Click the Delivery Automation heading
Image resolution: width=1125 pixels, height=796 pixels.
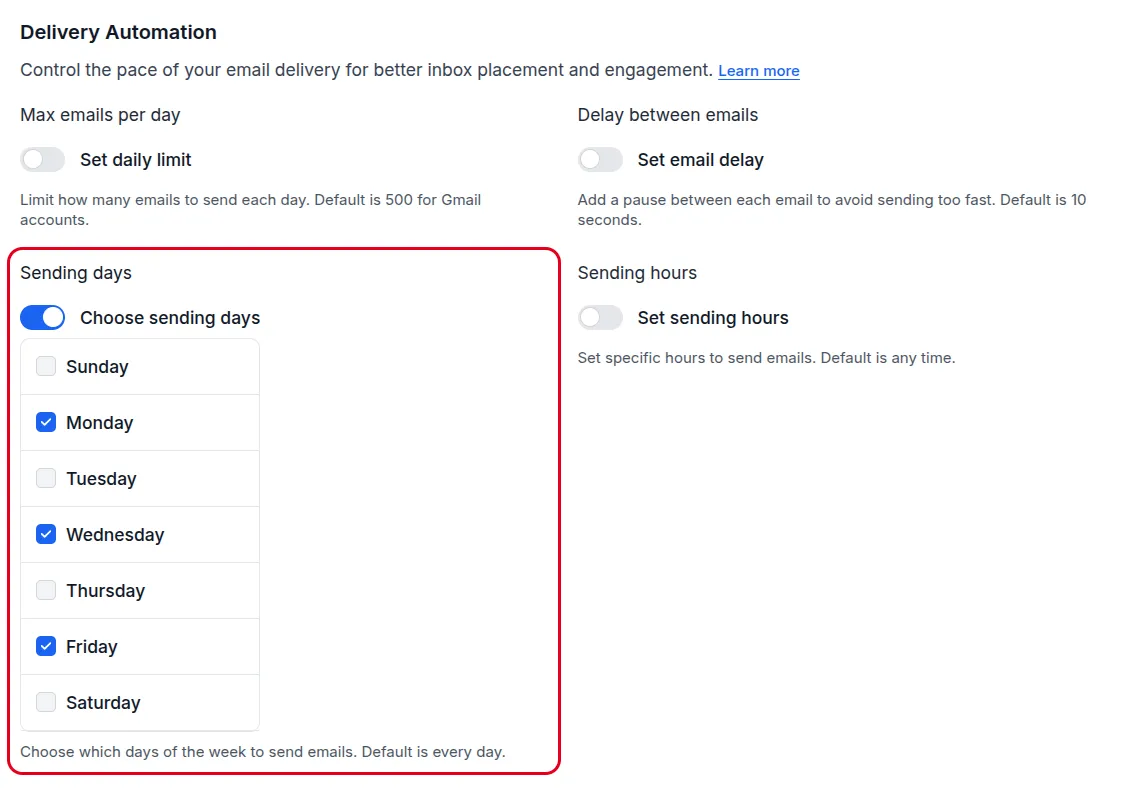(x=118, y=32)
